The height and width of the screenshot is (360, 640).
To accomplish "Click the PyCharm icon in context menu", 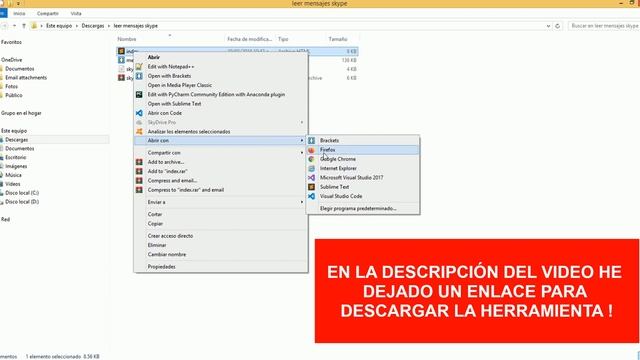I will click(139, 94).
